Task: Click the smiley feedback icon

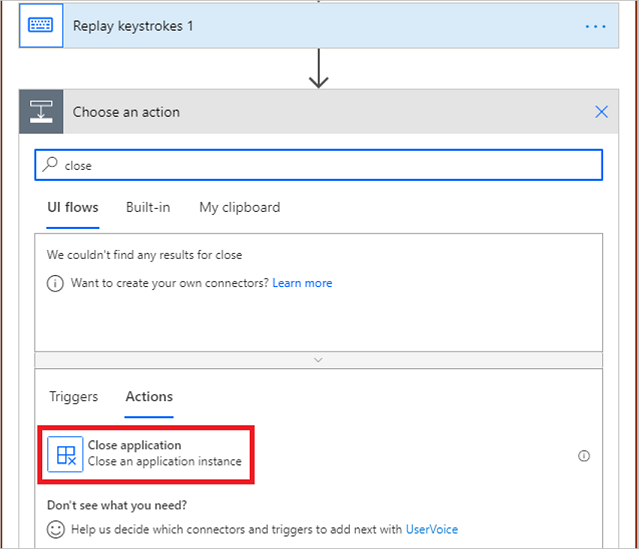Action: click(x=56, y=529)
